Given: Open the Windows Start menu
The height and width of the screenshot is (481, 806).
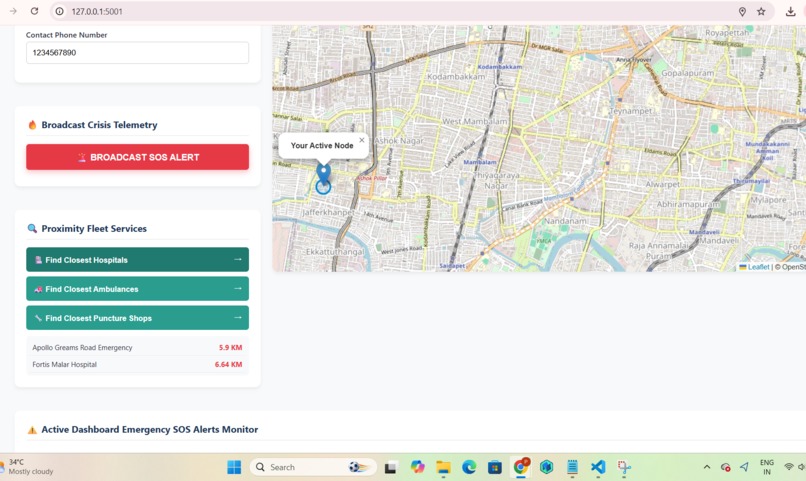Looking at the screenshot, I should 234,467.
